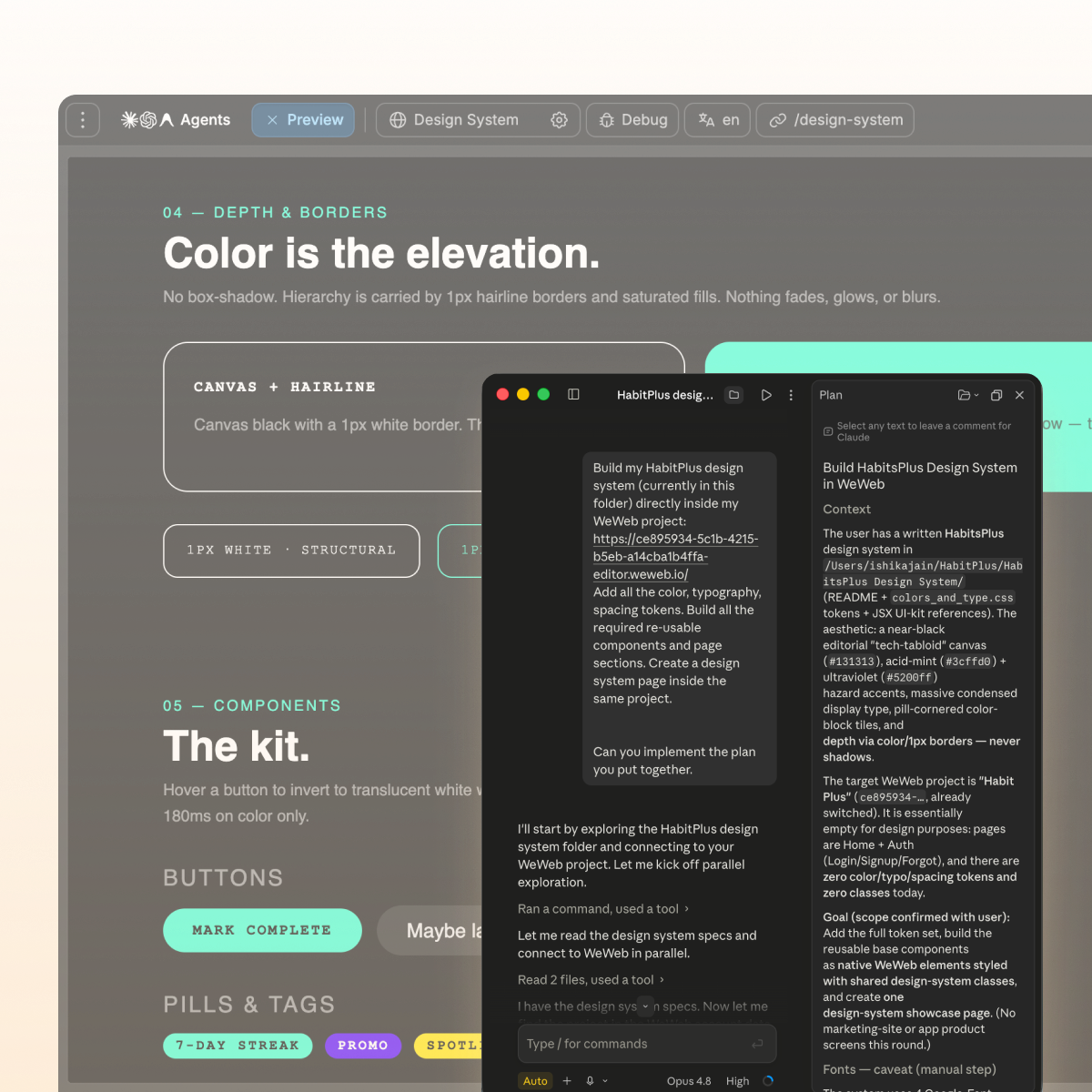Toggle the sidebar in Claude window
Image resolution: width=1092 pixels, height=1092 pixels.
[573, 395]
